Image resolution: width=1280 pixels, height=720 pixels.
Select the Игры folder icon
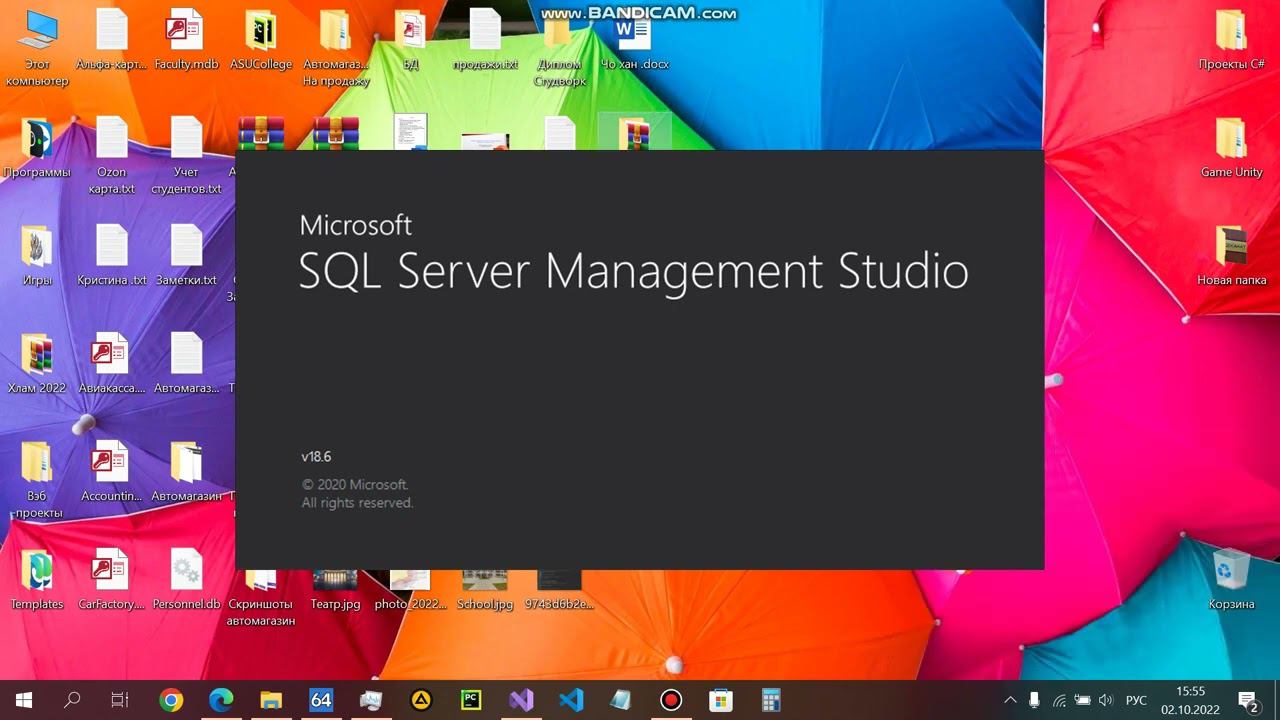click(37, 256)
